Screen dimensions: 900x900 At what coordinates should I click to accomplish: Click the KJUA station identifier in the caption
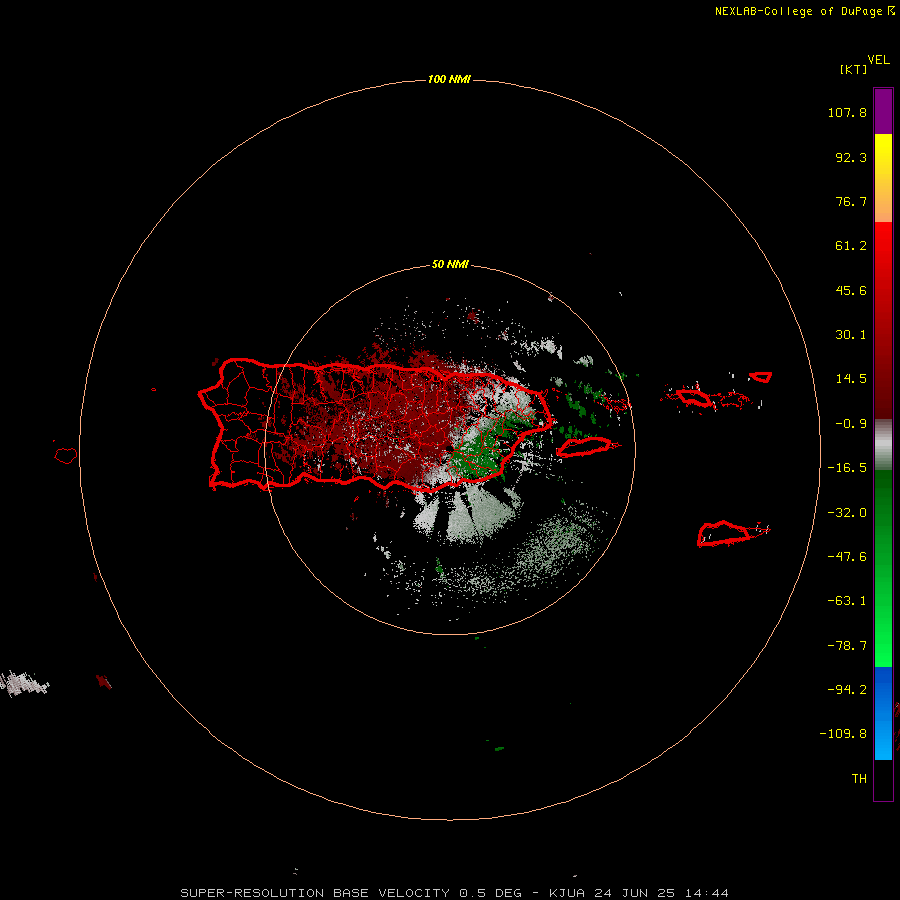click(x=567, y=893)
